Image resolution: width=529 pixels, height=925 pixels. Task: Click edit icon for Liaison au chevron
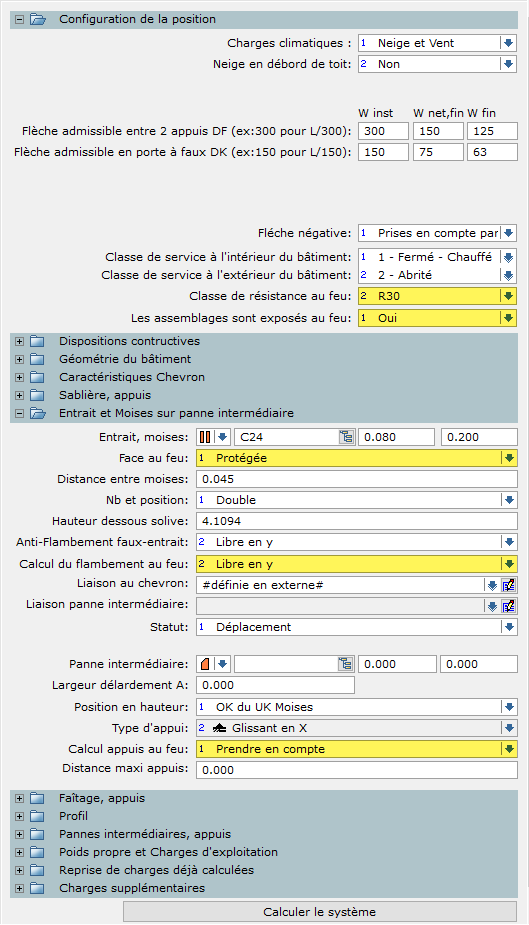508,585
